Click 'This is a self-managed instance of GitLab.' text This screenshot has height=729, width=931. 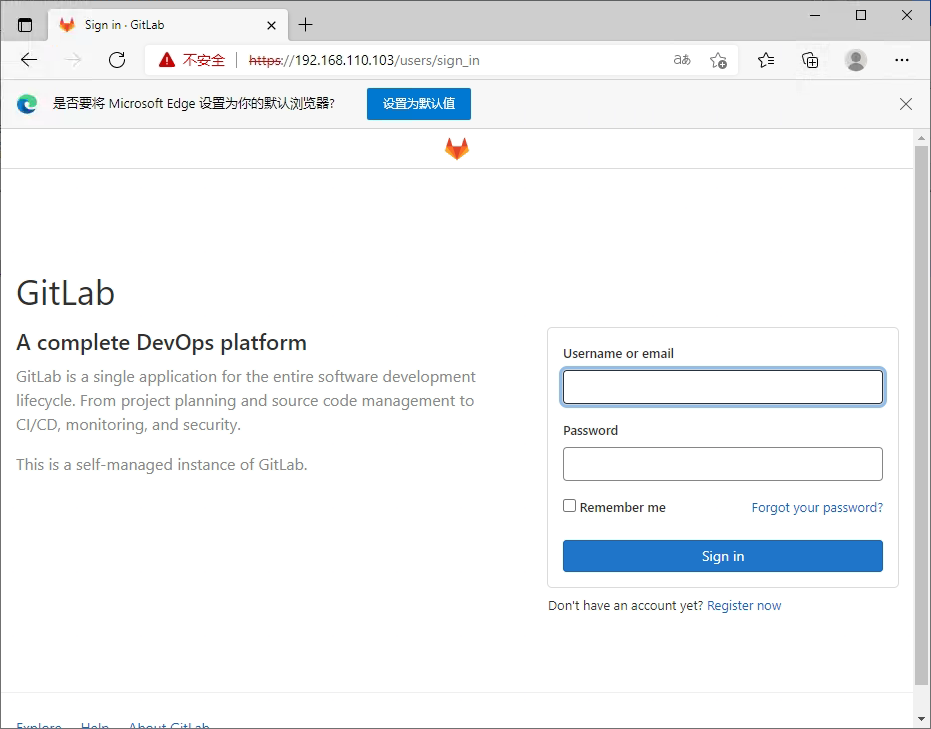[x=162, y=464]
